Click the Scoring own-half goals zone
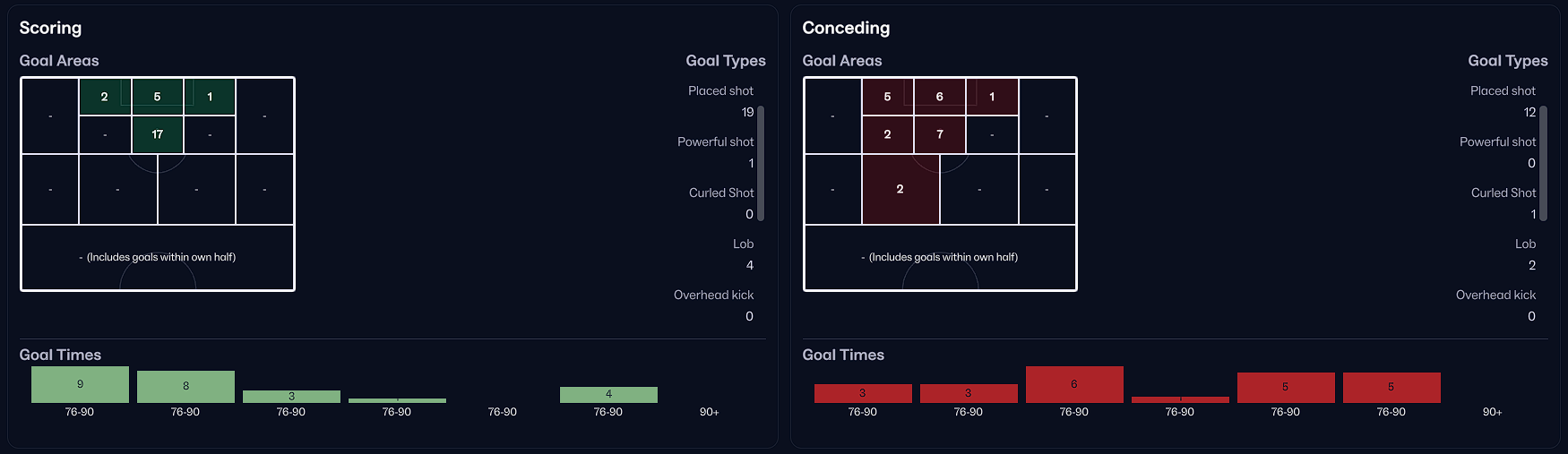This screenshot has width=1568, height=454. pos(158,257)
